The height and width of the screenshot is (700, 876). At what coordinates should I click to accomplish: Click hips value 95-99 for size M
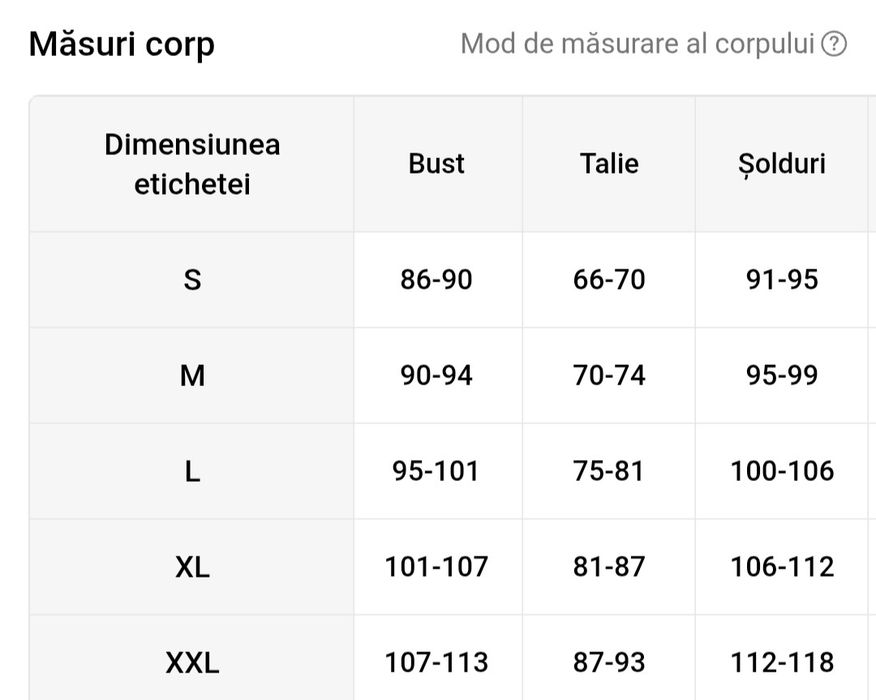(781, 376)
